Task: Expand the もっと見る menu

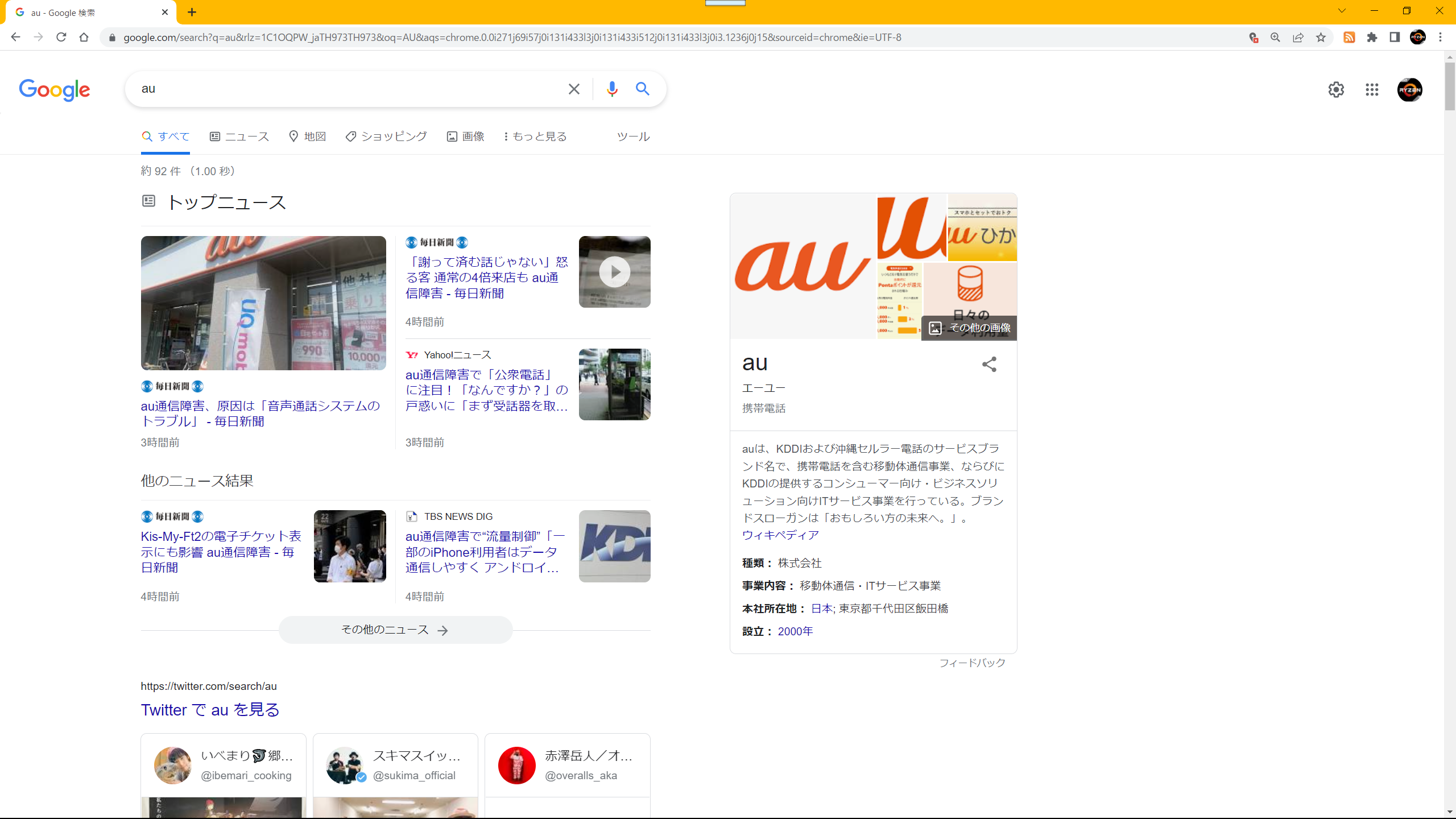Action: pyautogui.click(x=535, y=136)
